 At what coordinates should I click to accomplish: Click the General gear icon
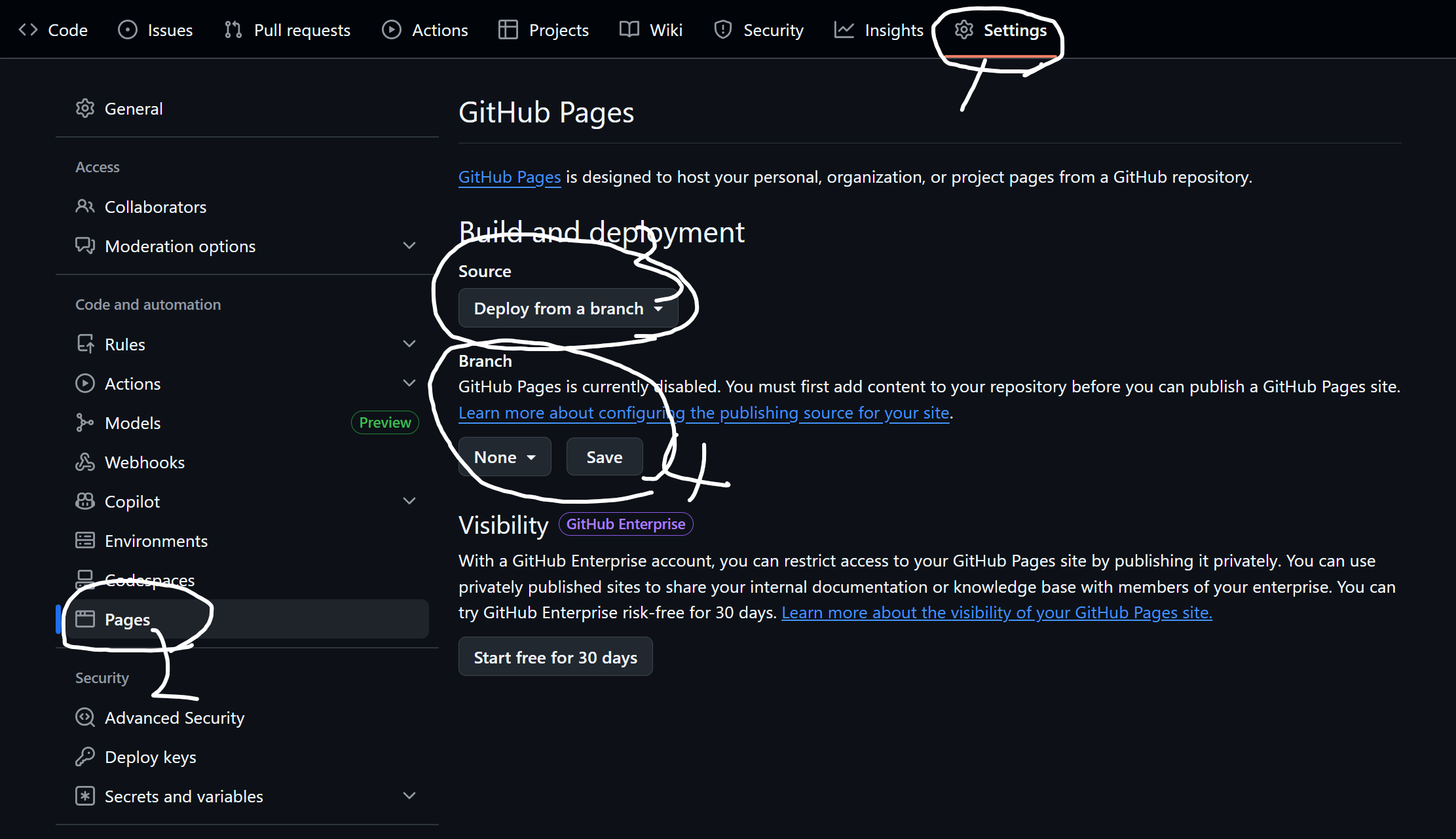tap(85, 109)
